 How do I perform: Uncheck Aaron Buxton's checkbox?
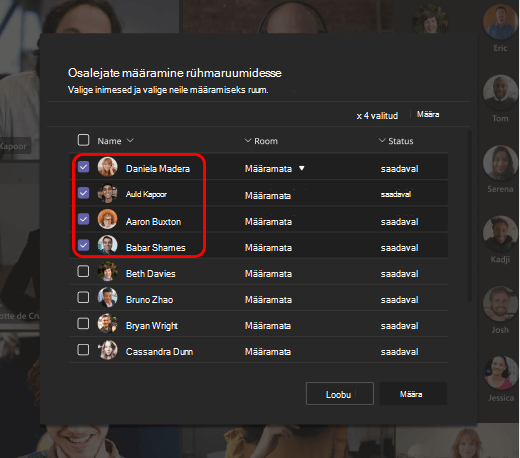coord(83,219)
